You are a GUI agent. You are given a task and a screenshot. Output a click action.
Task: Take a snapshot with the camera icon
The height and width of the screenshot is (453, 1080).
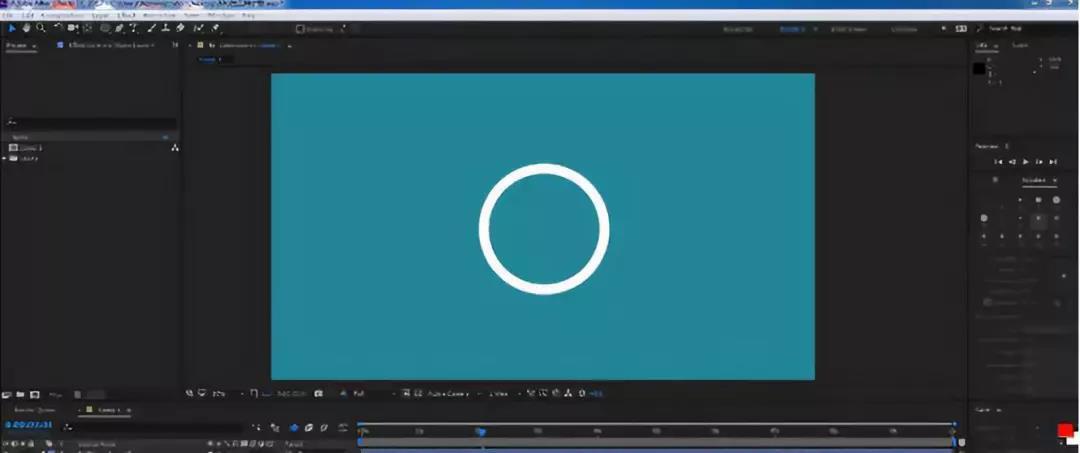point(318,394)
